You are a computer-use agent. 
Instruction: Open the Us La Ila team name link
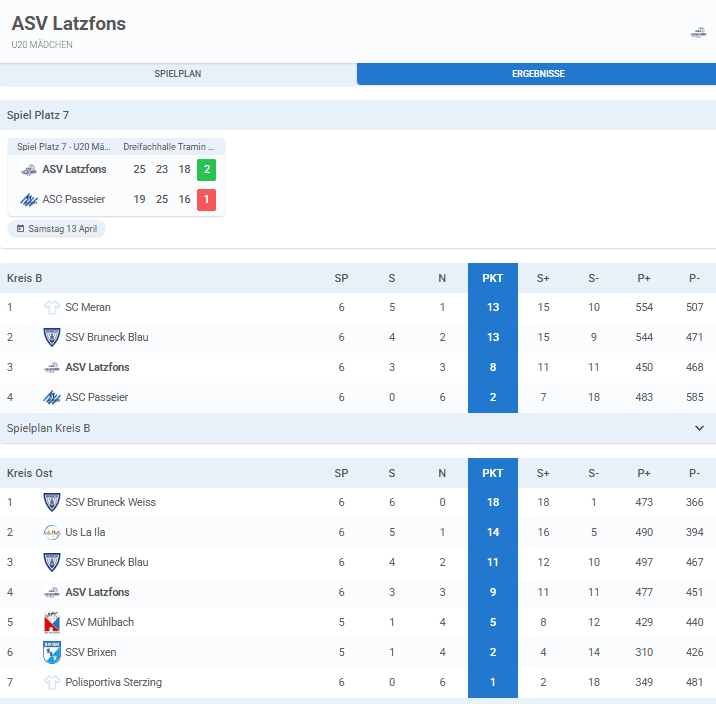[x=85, y=532]
